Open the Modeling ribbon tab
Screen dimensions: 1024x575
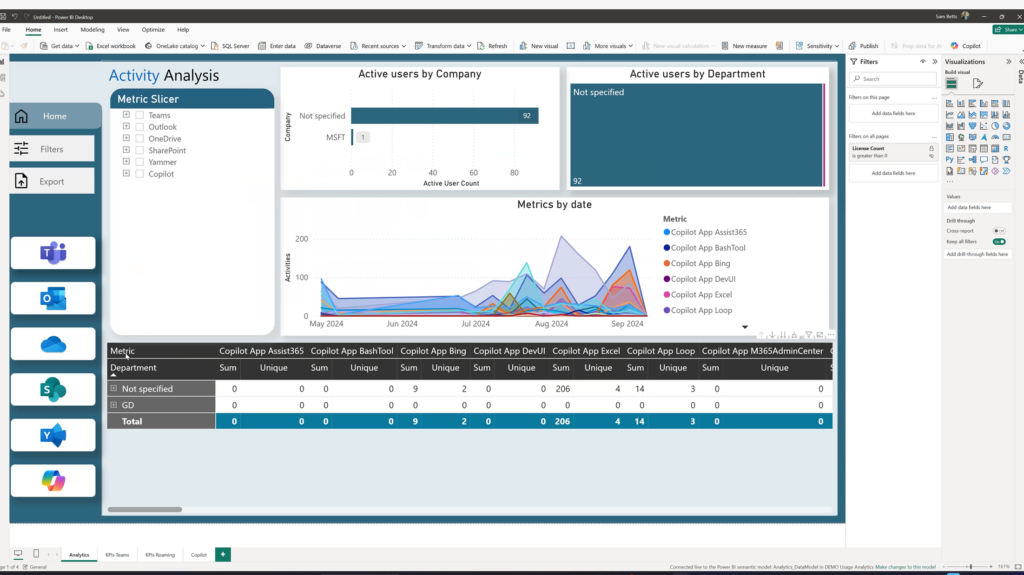pos(92,29)
